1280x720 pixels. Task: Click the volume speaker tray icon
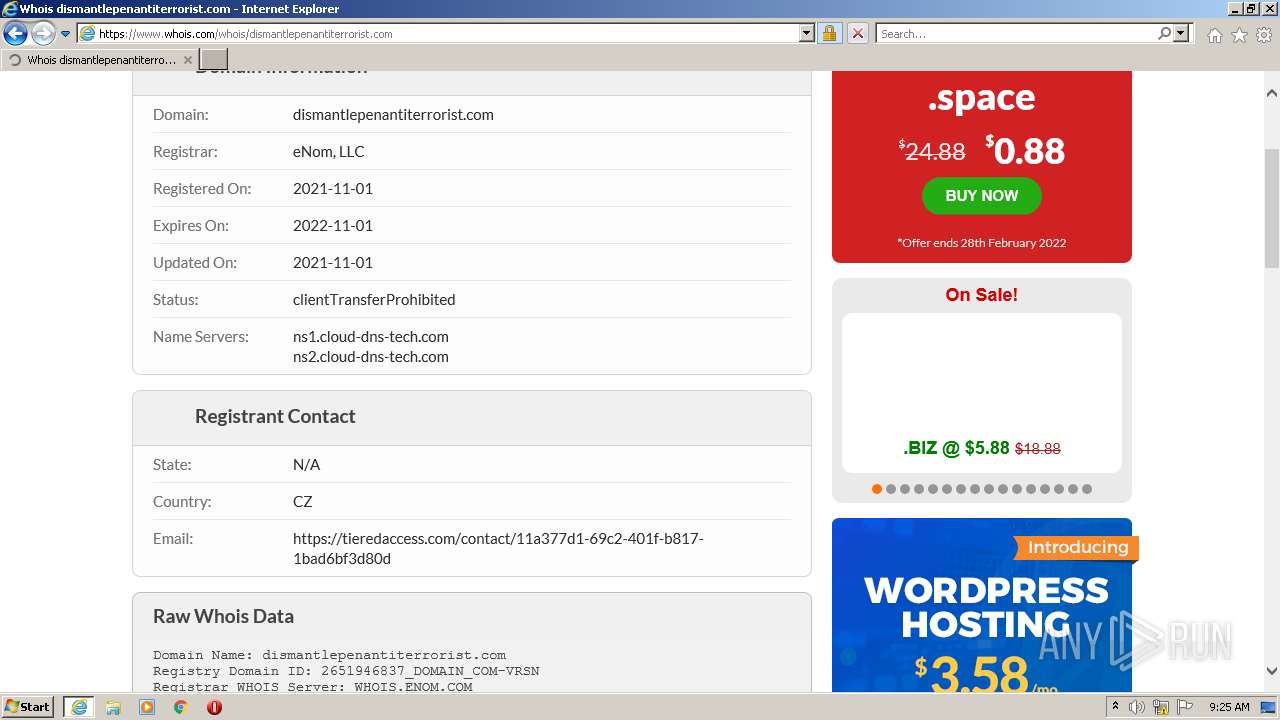1137,707
